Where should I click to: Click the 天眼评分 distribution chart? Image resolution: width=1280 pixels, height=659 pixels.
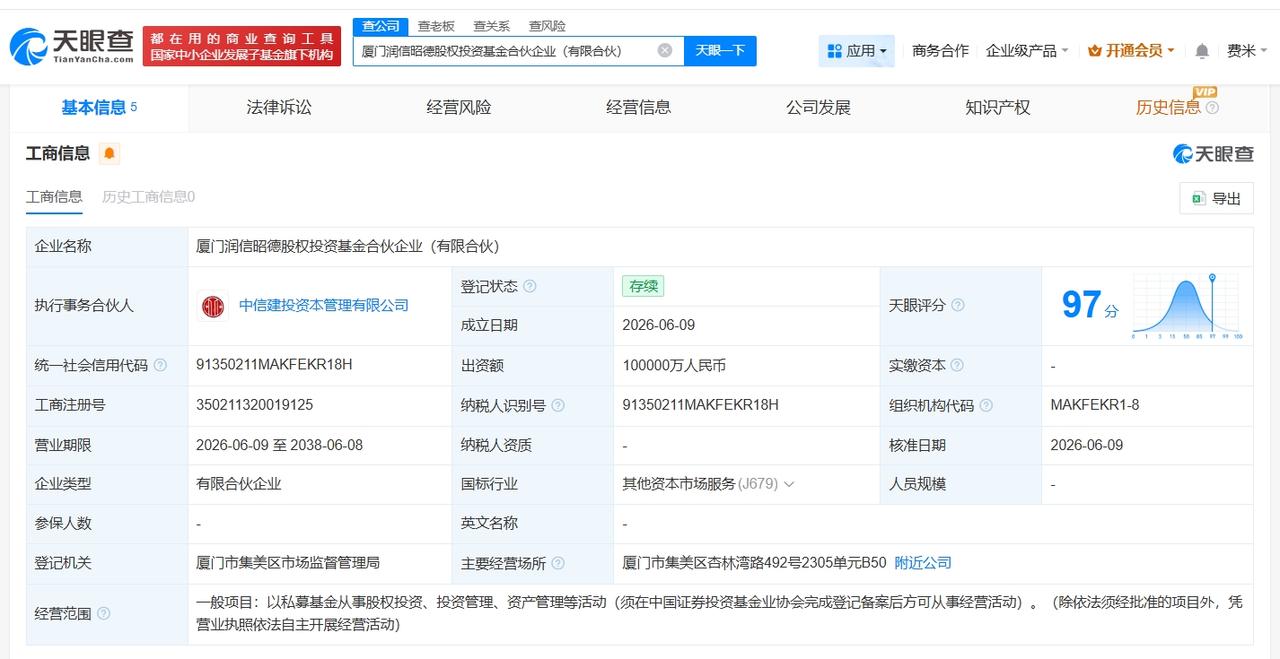[x=1187, y=306]
